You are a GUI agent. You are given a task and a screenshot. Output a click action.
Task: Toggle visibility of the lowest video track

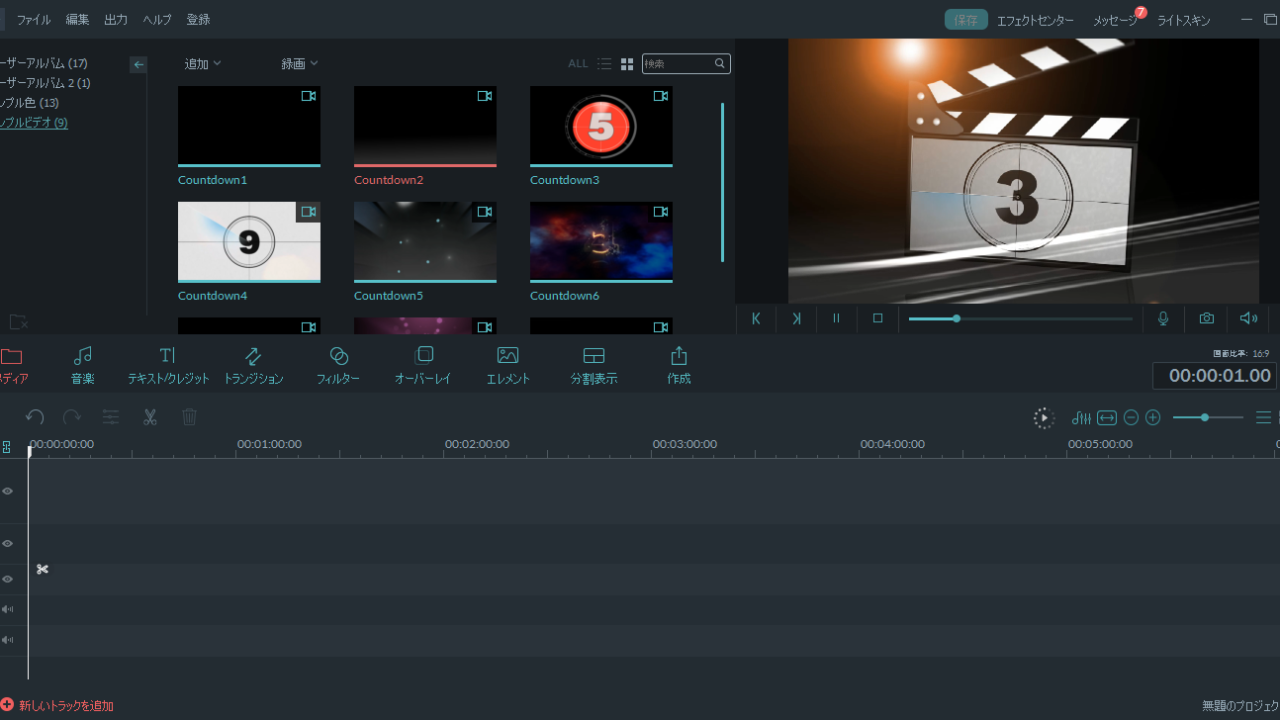click(7, 579)
